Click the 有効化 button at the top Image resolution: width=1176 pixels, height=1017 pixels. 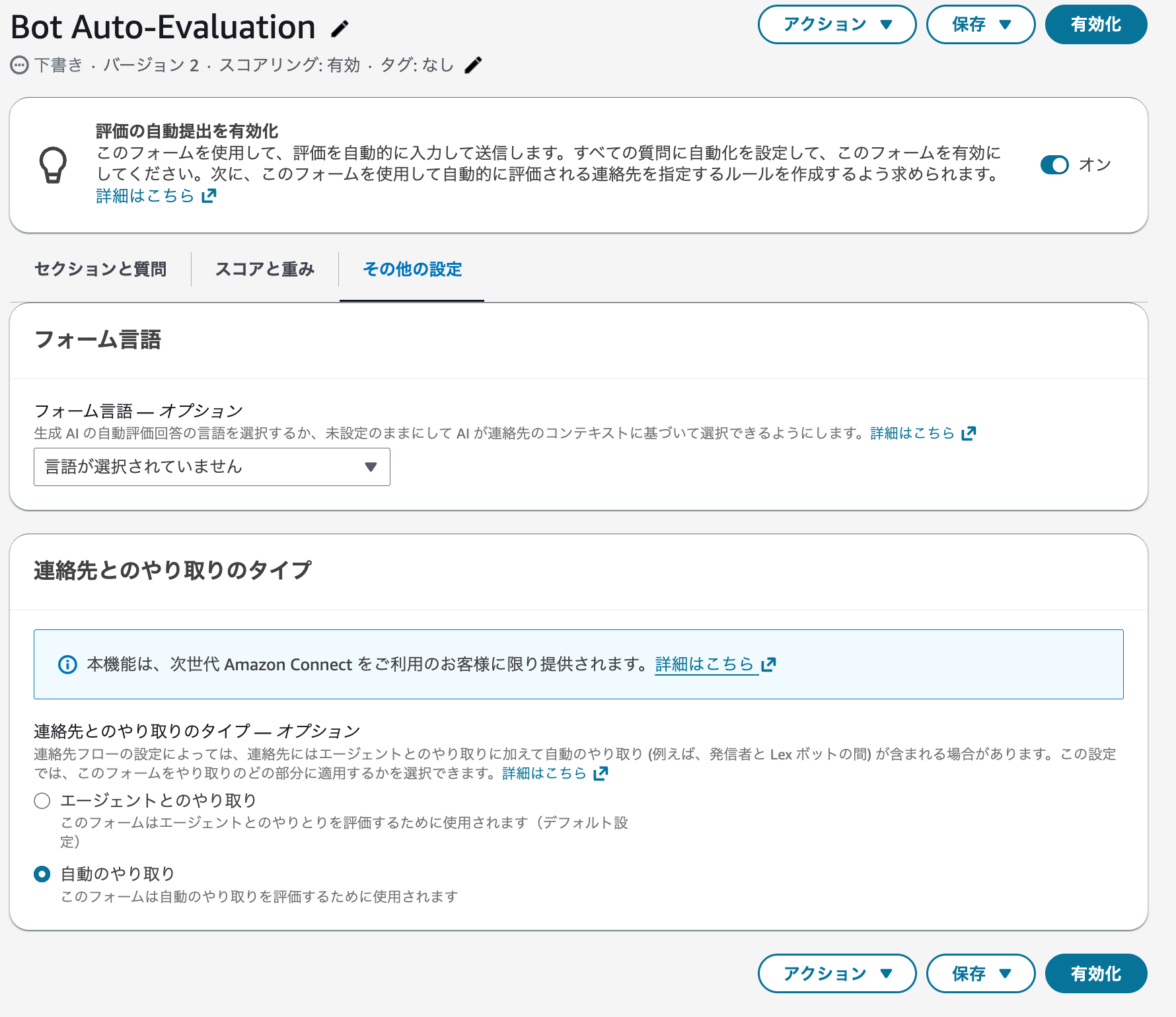click(x=1095, y=24)
